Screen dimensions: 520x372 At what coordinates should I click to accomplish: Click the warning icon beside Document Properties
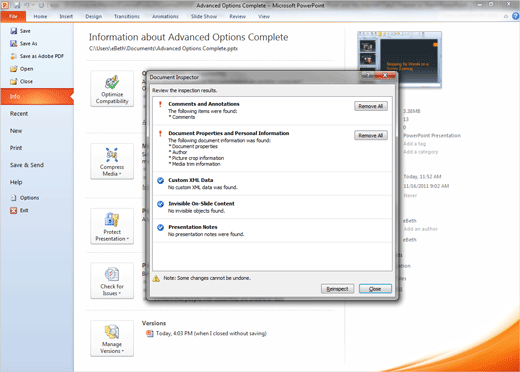click(x=160, y=134)
